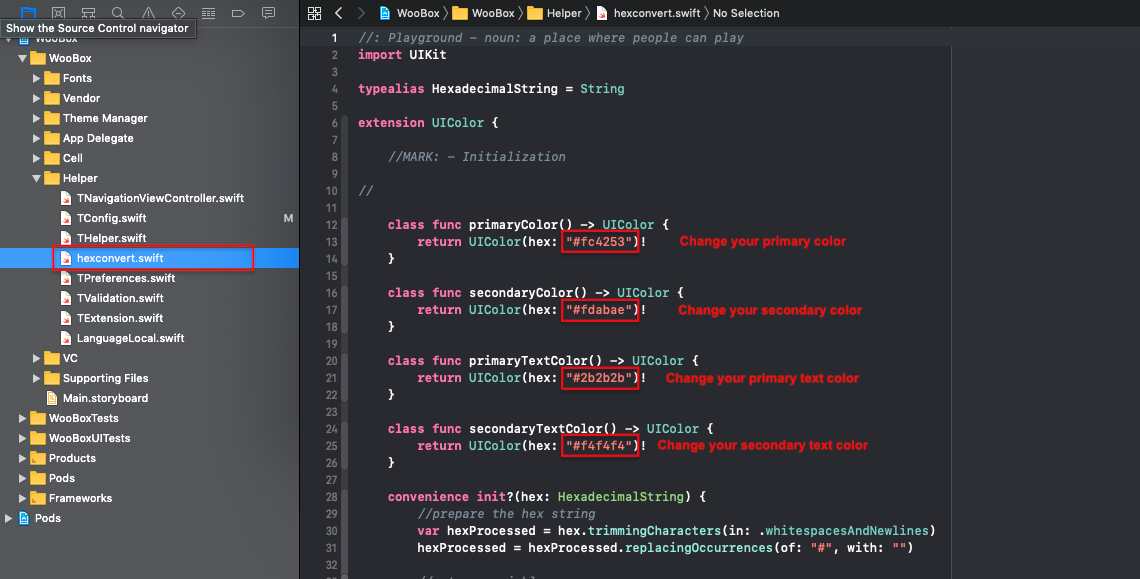Expand the Theme Manager folder
Image resolution: width=1140 pixels, height=579 pixels.
(x=36, y=118)
